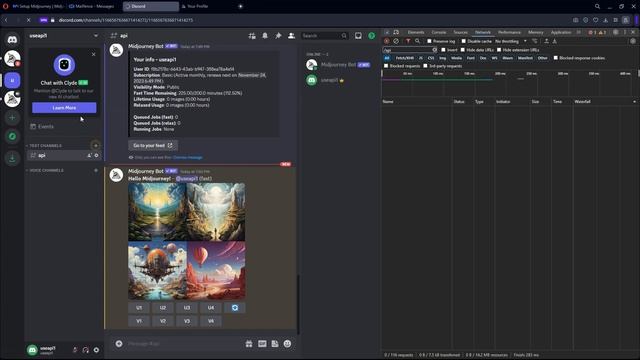Viewport: 640px width, 360px height.
Task: Toggle Preserve log checkbox
Action: point(429,41)
